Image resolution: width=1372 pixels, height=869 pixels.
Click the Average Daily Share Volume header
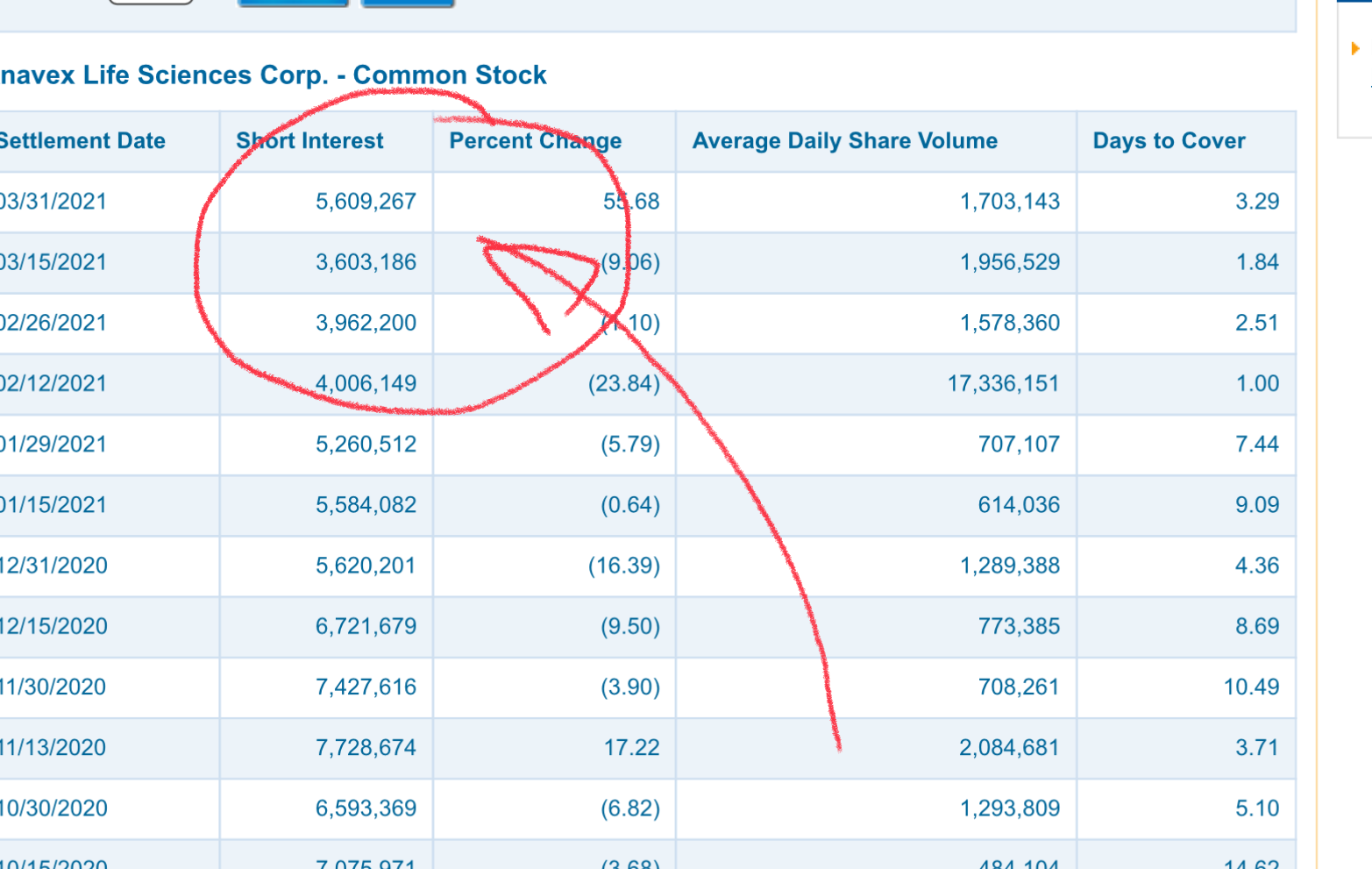click(x=845, y=140)
